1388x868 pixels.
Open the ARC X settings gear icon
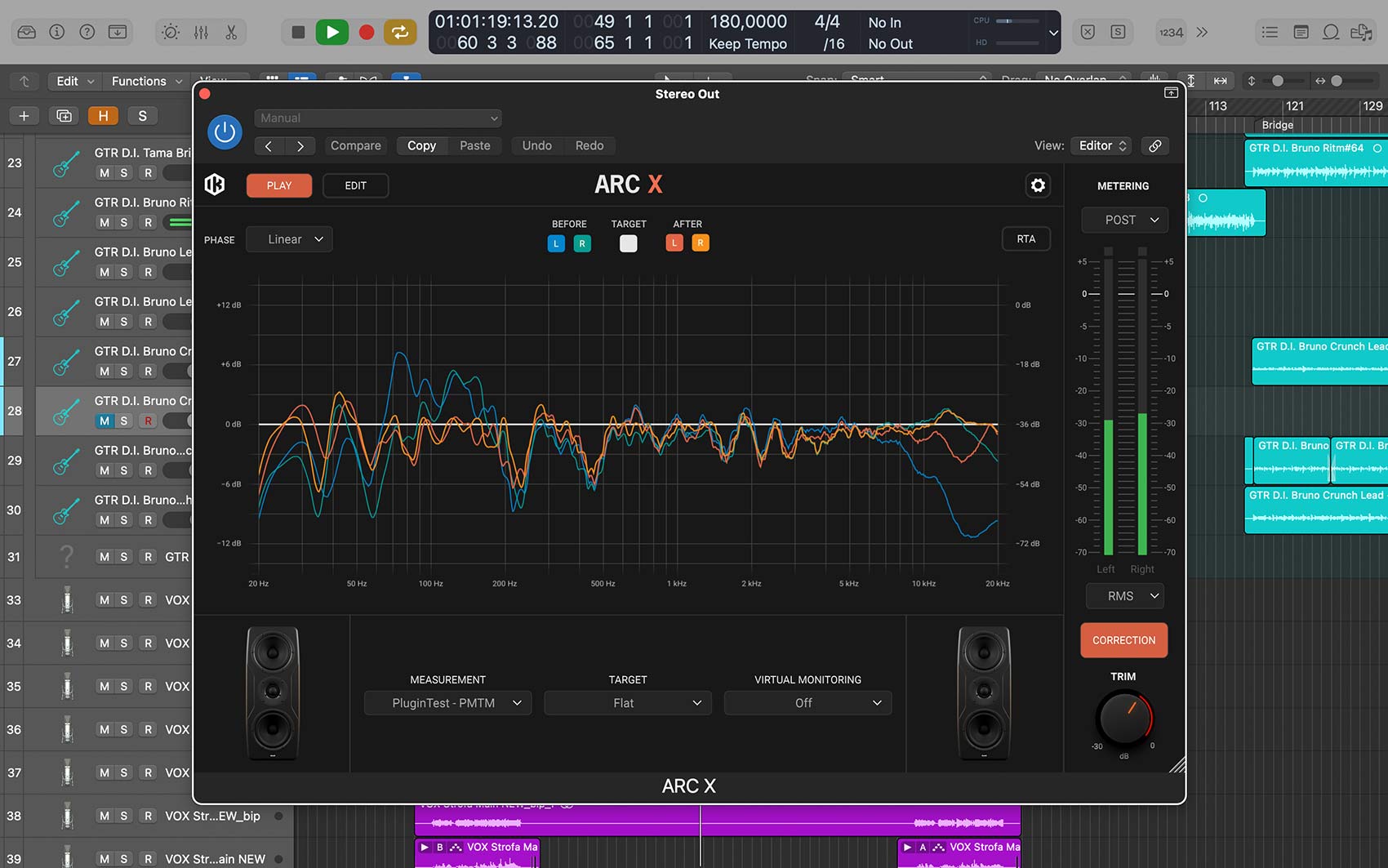point(1038,185)
